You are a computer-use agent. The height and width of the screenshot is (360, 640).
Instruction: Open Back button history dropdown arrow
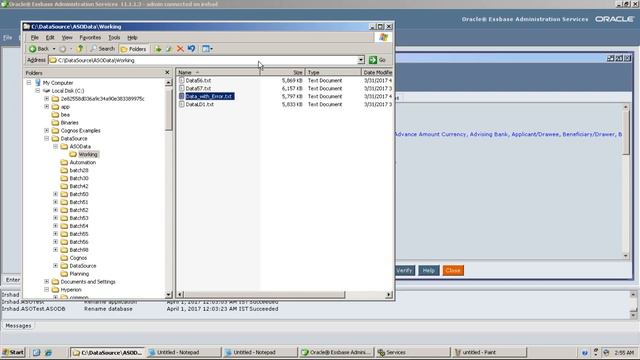(54, 49)
